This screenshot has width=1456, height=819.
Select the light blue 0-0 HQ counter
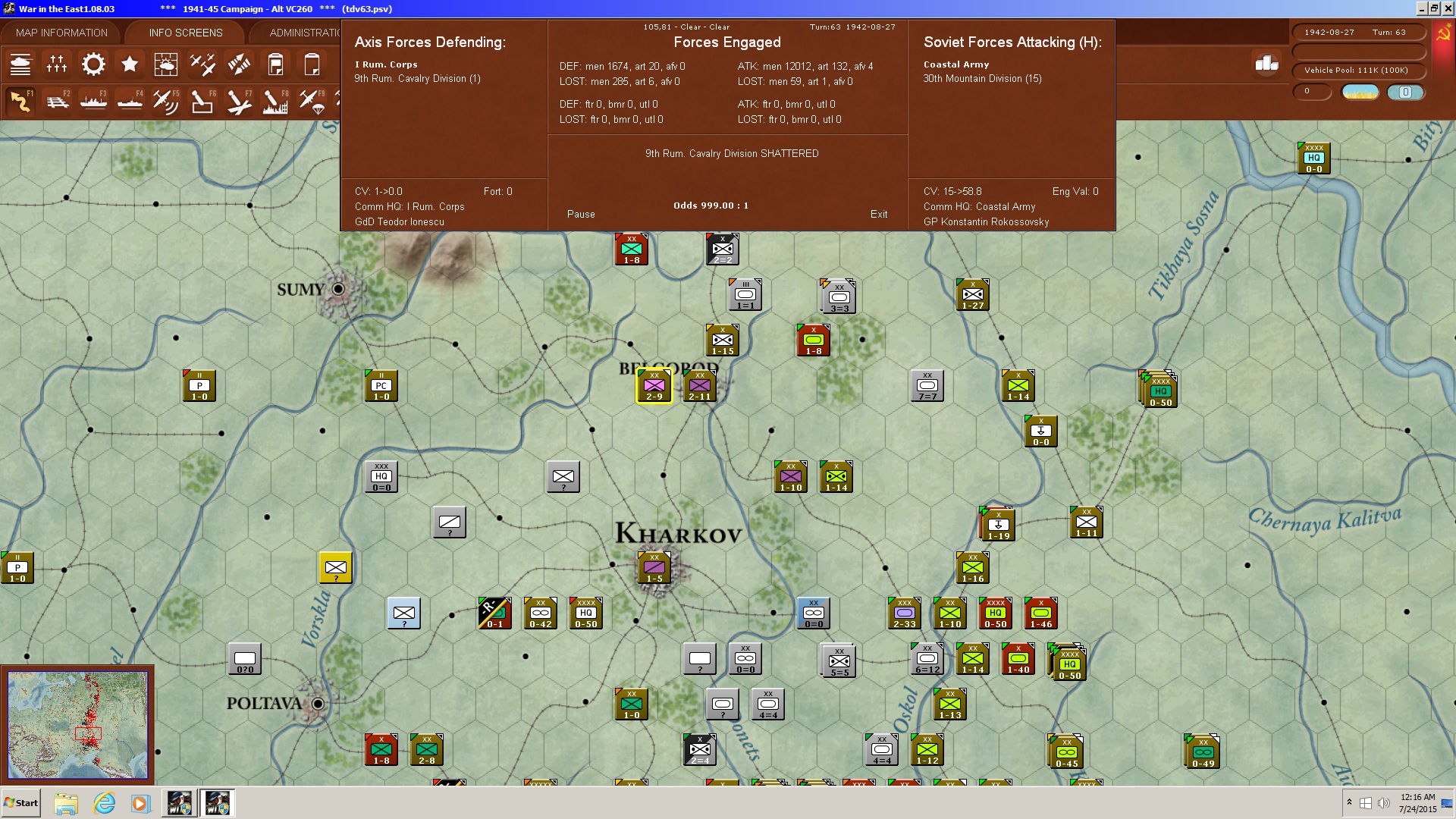tap(1314, 158)
